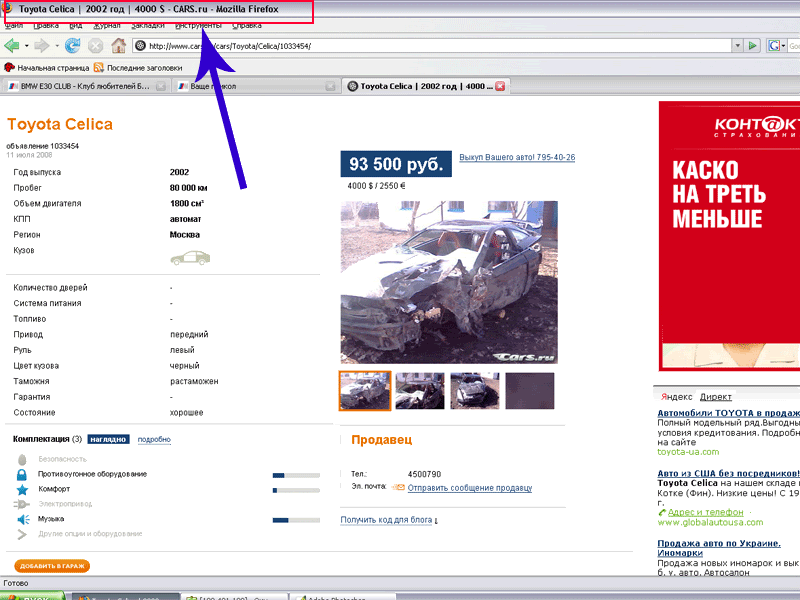Viewport: 800px width, 600px height.
Task: Open the Back history dropdown arrow
Action: [x=27, y=46]
